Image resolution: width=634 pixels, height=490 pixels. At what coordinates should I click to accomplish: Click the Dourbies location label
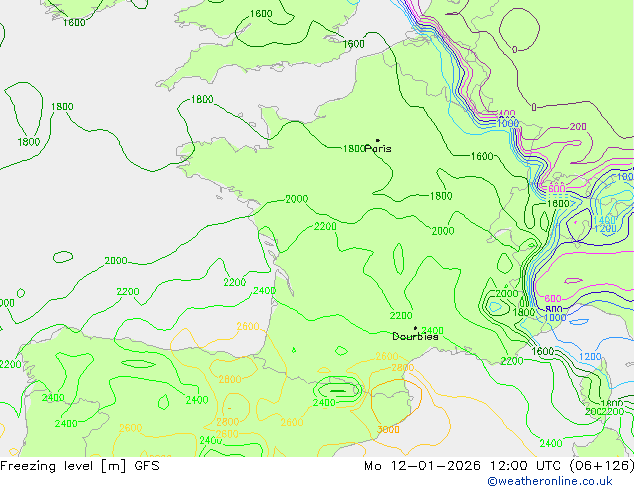(415, 336)
